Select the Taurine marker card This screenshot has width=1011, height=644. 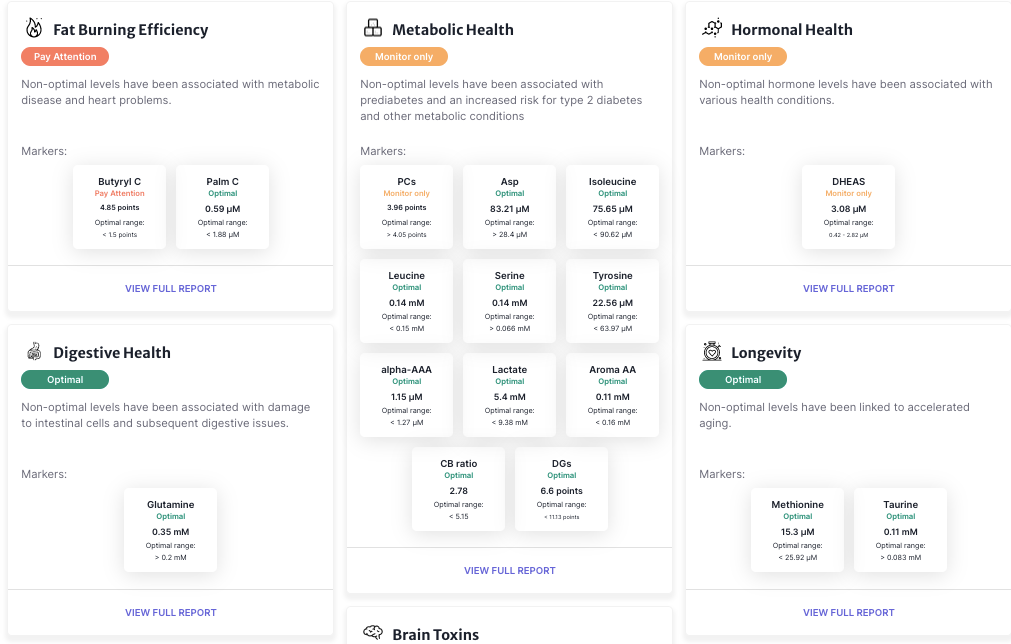900,530
